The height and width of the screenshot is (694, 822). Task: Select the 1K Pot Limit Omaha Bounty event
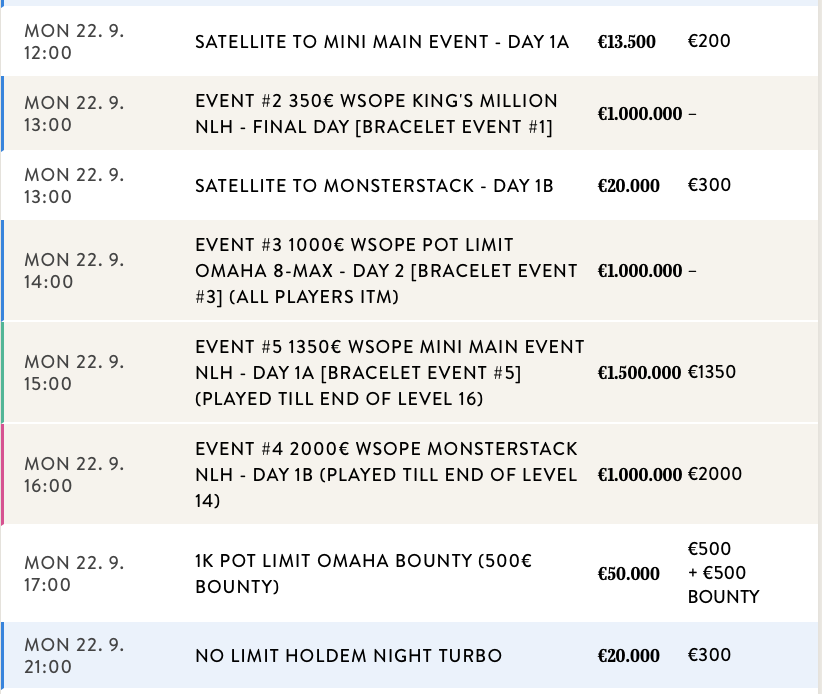tap(363, 574)
